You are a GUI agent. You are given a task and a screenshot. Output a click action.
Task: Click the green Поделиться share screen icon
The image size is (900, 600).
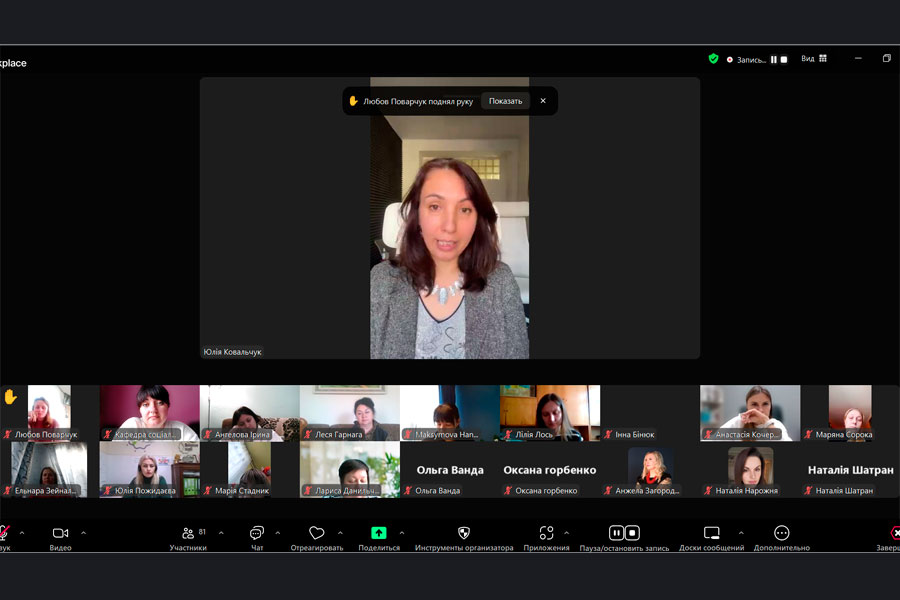379,533
